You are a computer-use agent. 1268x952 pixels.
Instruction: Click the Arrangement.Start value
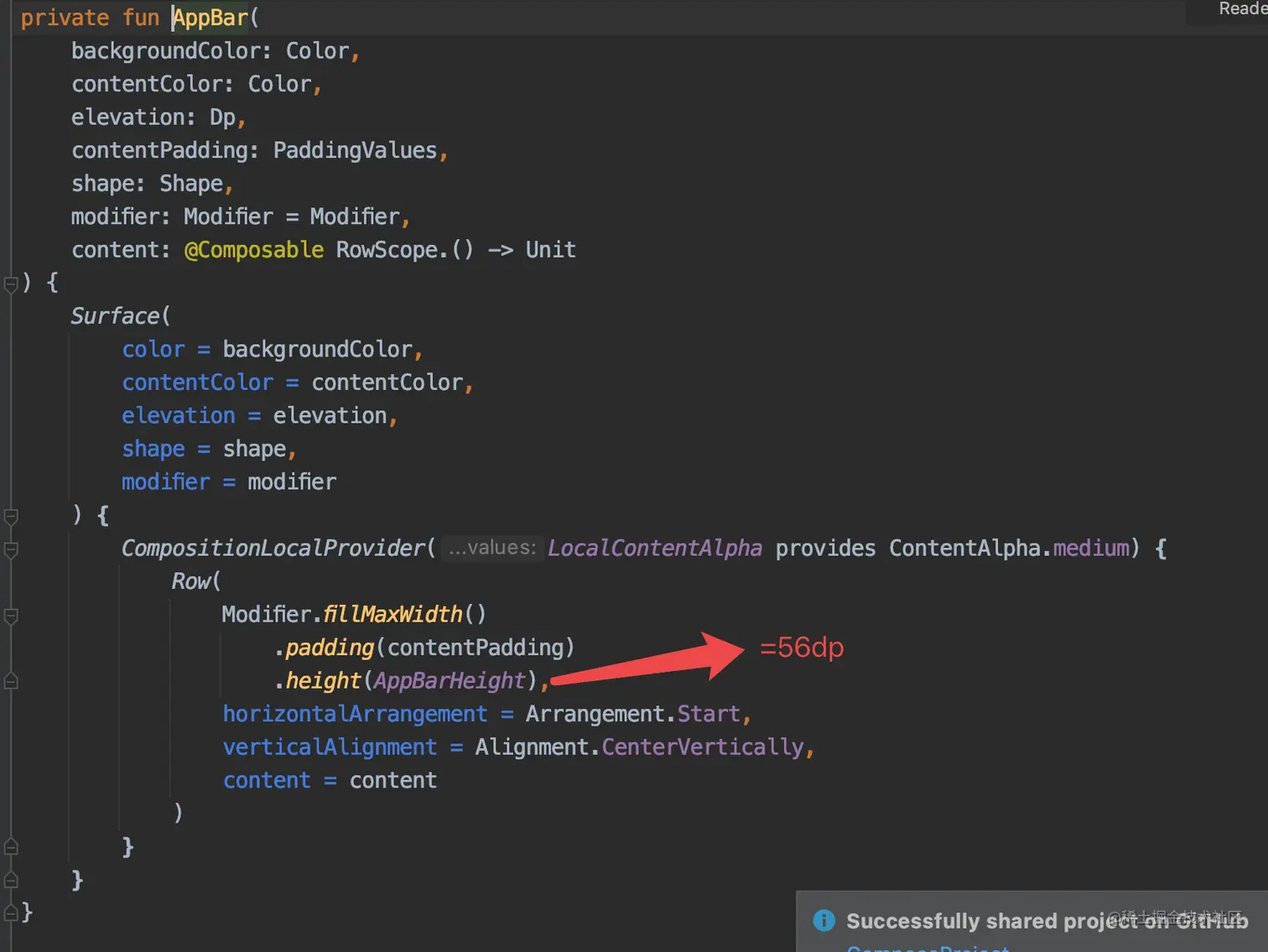click(x=633, y=714)
